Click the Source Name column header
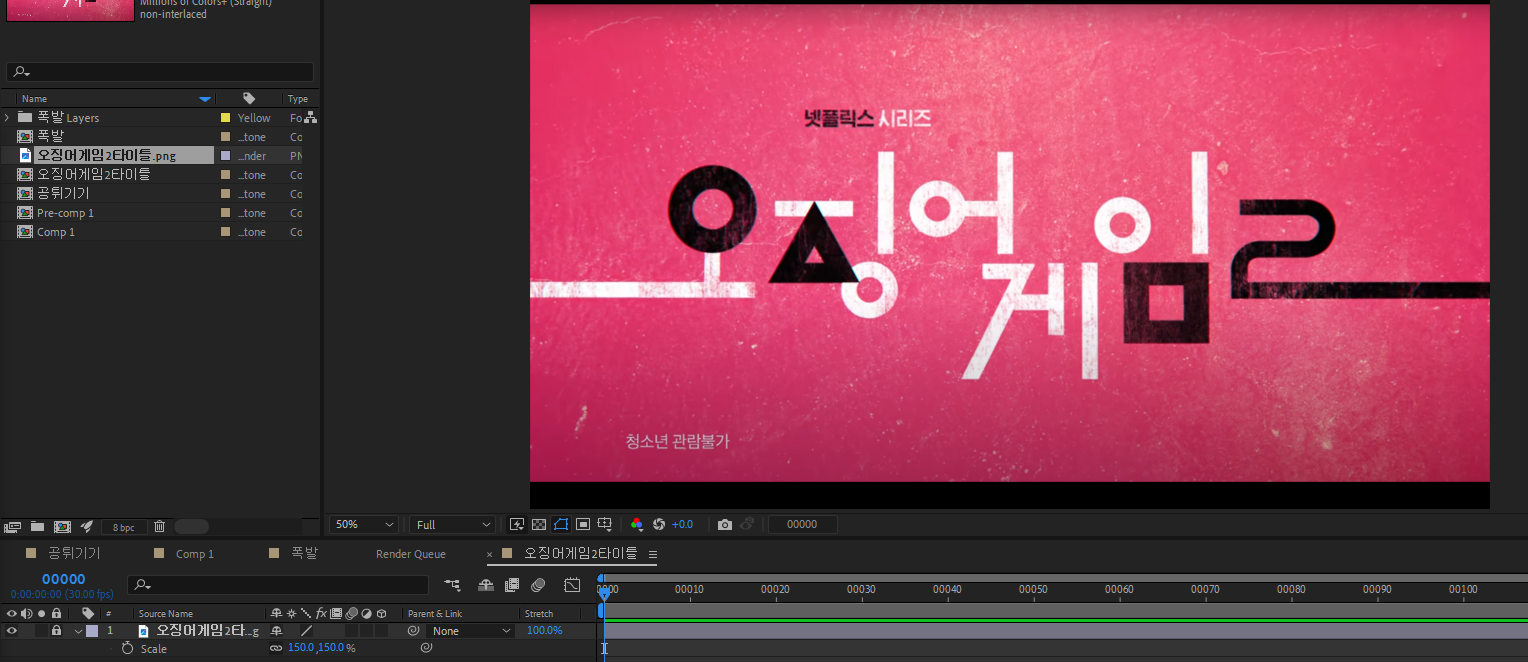This screenshot has width=1528, height=662. [166, 614]
